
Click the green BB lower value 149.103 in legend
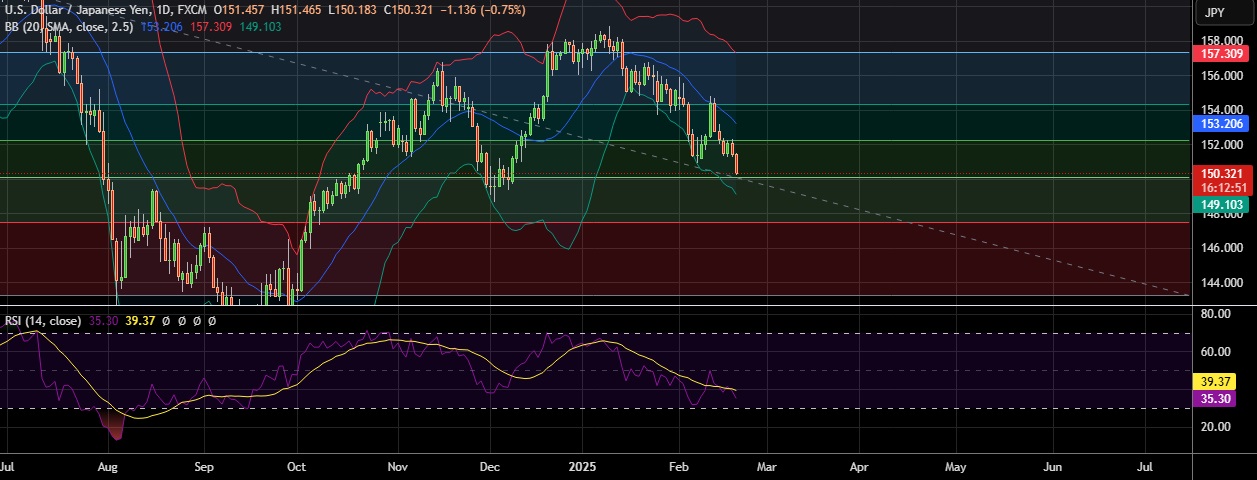259,26
